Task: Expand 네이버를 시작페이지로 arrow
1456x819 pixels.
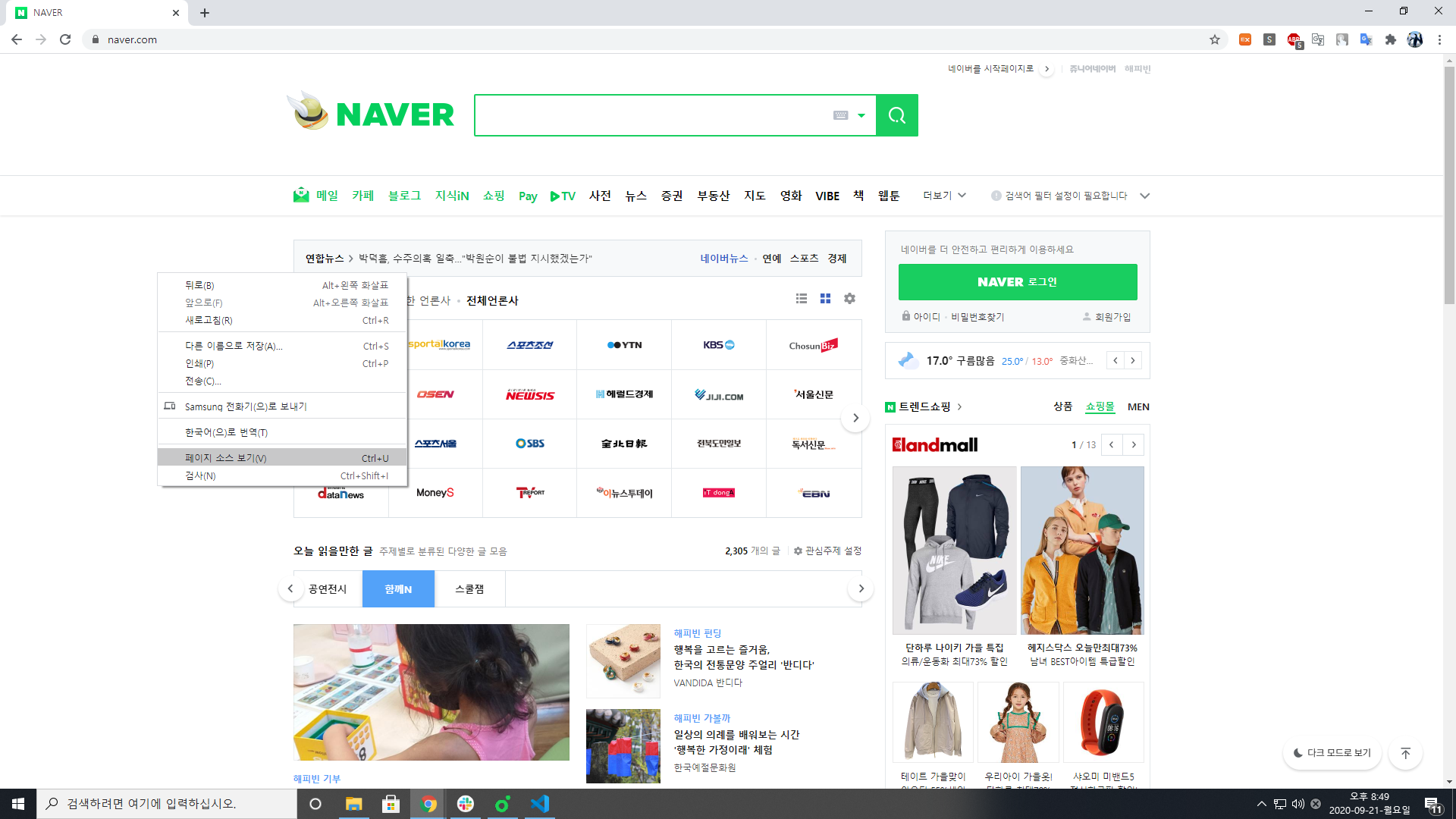Action: pyautogui.click(x=1046, y=69)
